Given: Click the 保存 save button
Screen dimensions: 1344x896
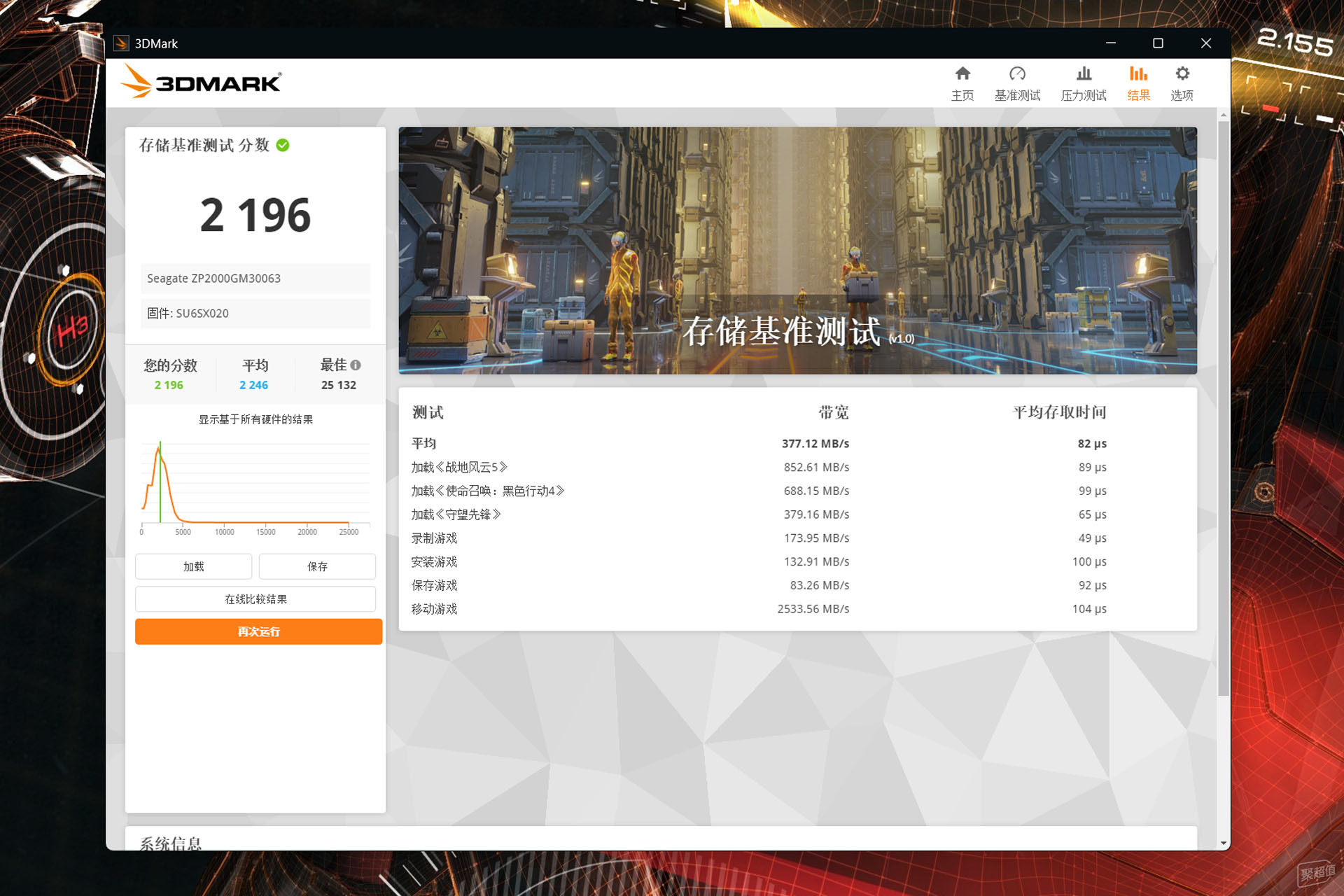Looking at the screenshot, I should [x=317, y=566].
